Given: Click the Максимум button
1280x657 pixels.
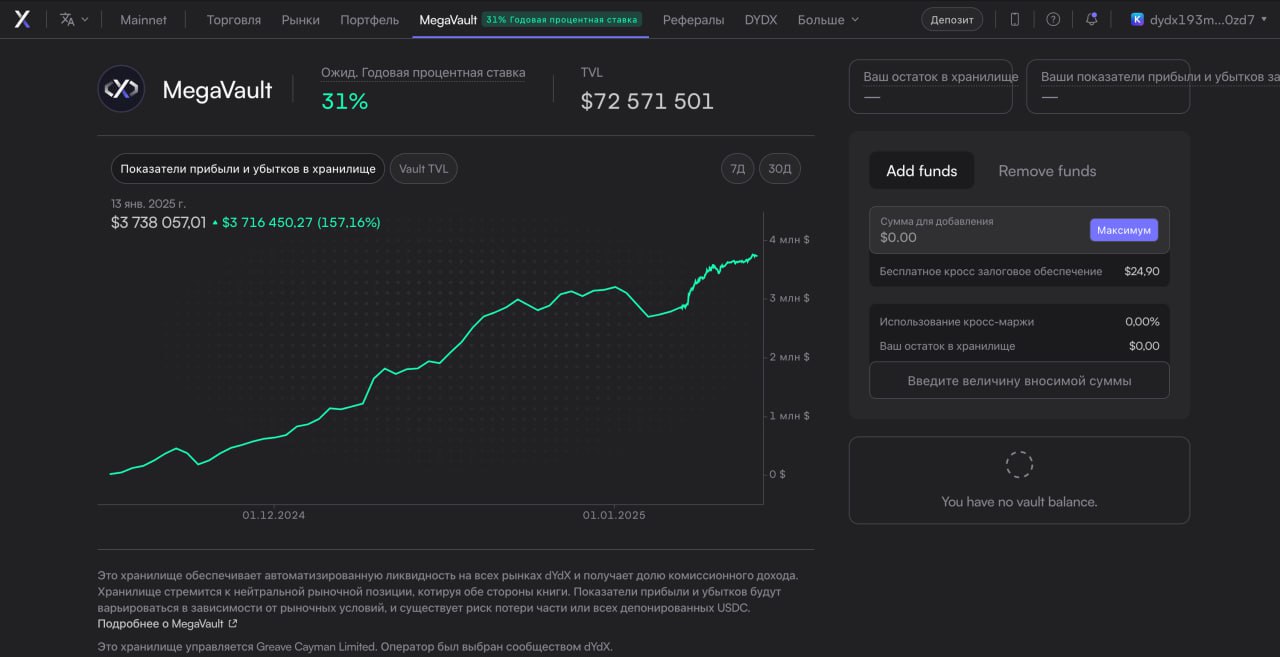Looking at the screenshot, I should tap(1124, 230).
